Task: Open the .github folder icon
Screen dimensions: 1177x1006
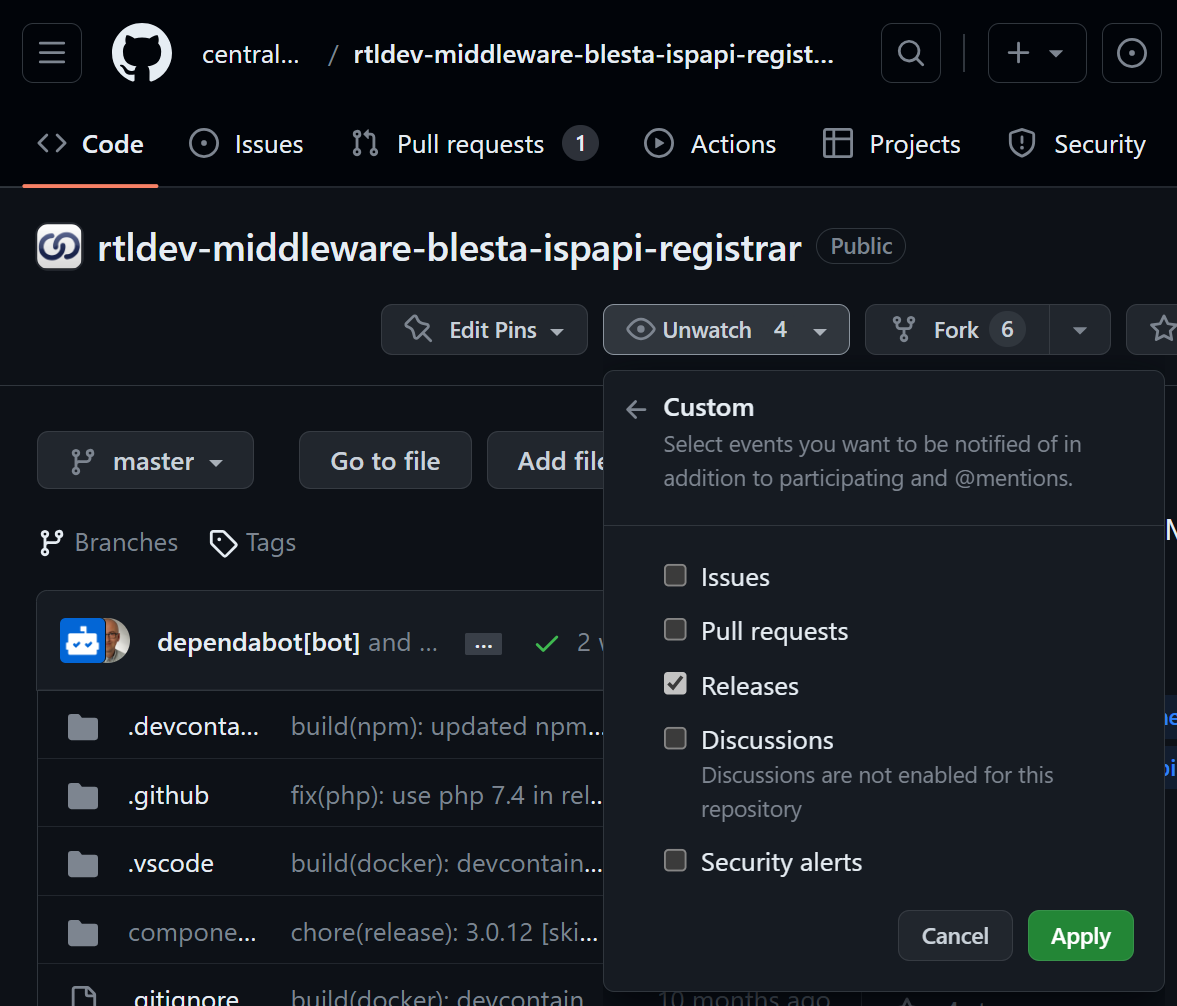Action: [83, 796]
